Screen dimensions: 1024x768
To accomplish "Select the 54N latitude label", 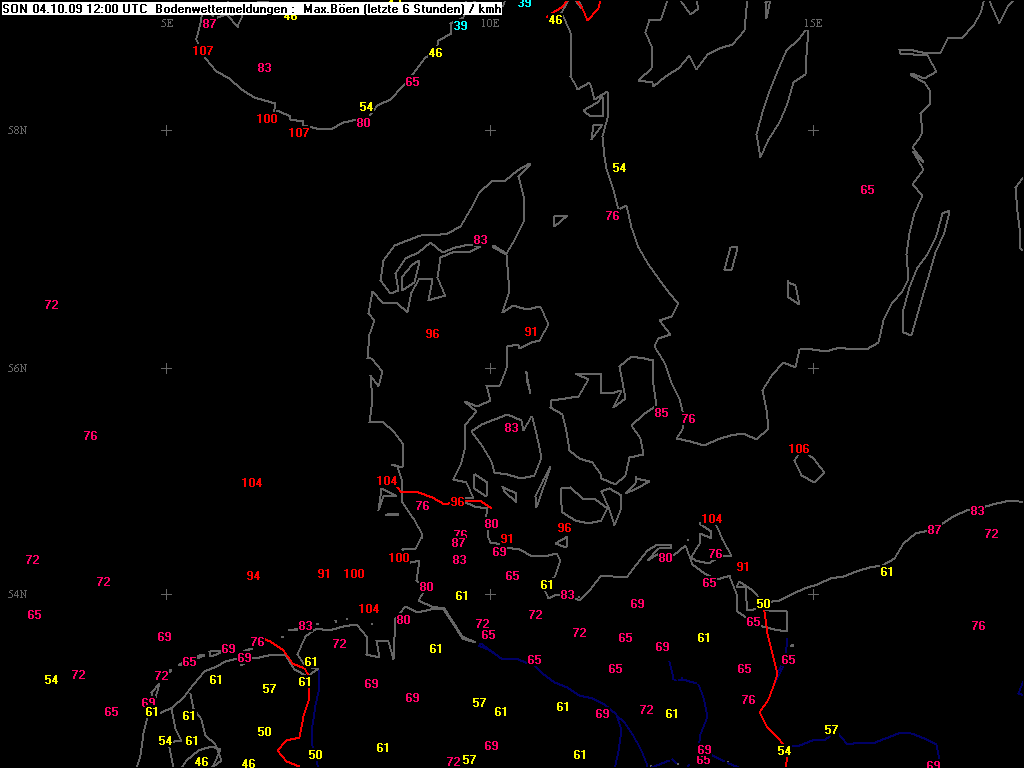I will [x=17, y=594].
